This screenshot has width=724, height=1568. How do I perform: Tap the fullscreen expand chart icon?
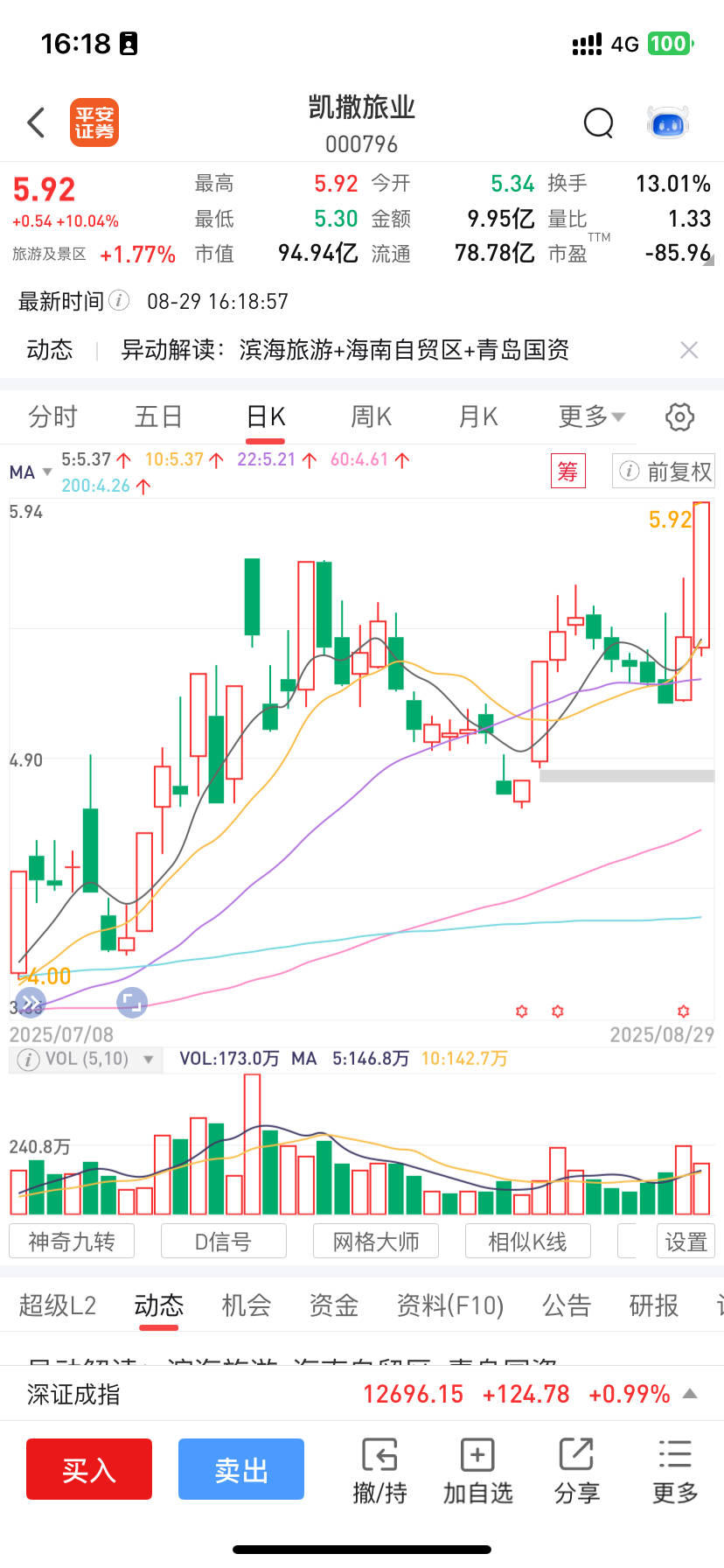coord(132,1002)
